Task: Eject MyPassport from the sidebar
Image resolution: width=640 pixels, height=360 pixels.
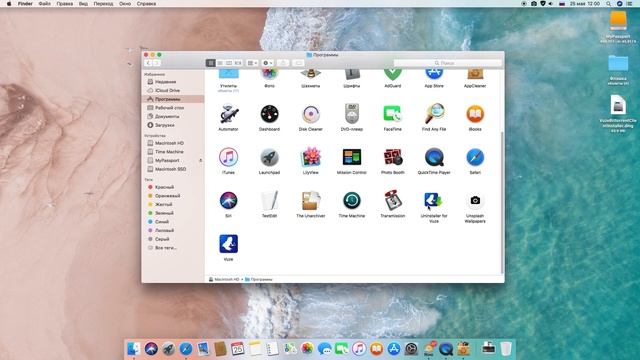Action: pyautogui.click(x=200, y=160)
